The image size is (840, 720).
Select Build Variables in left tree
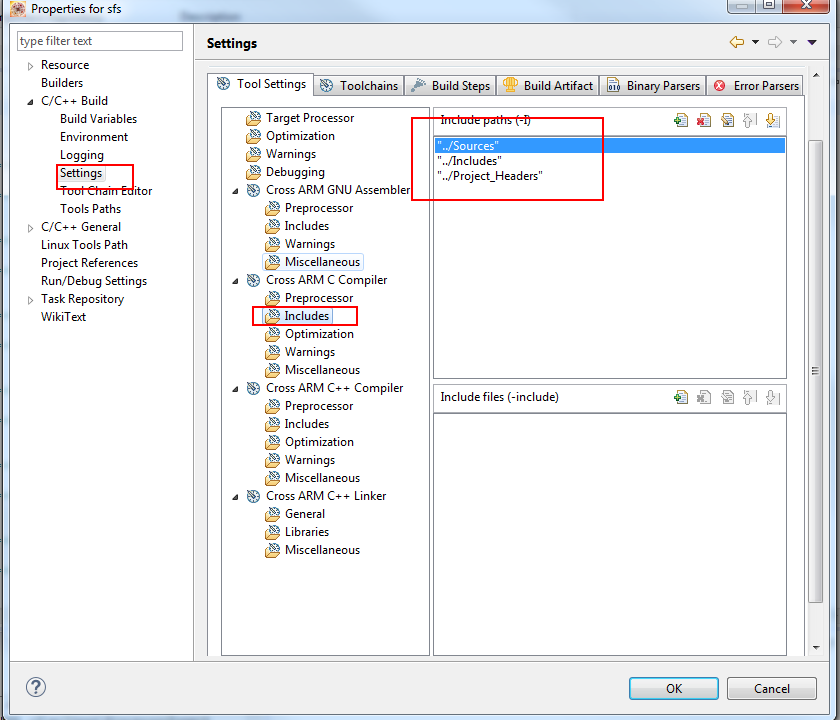point(99,119)
